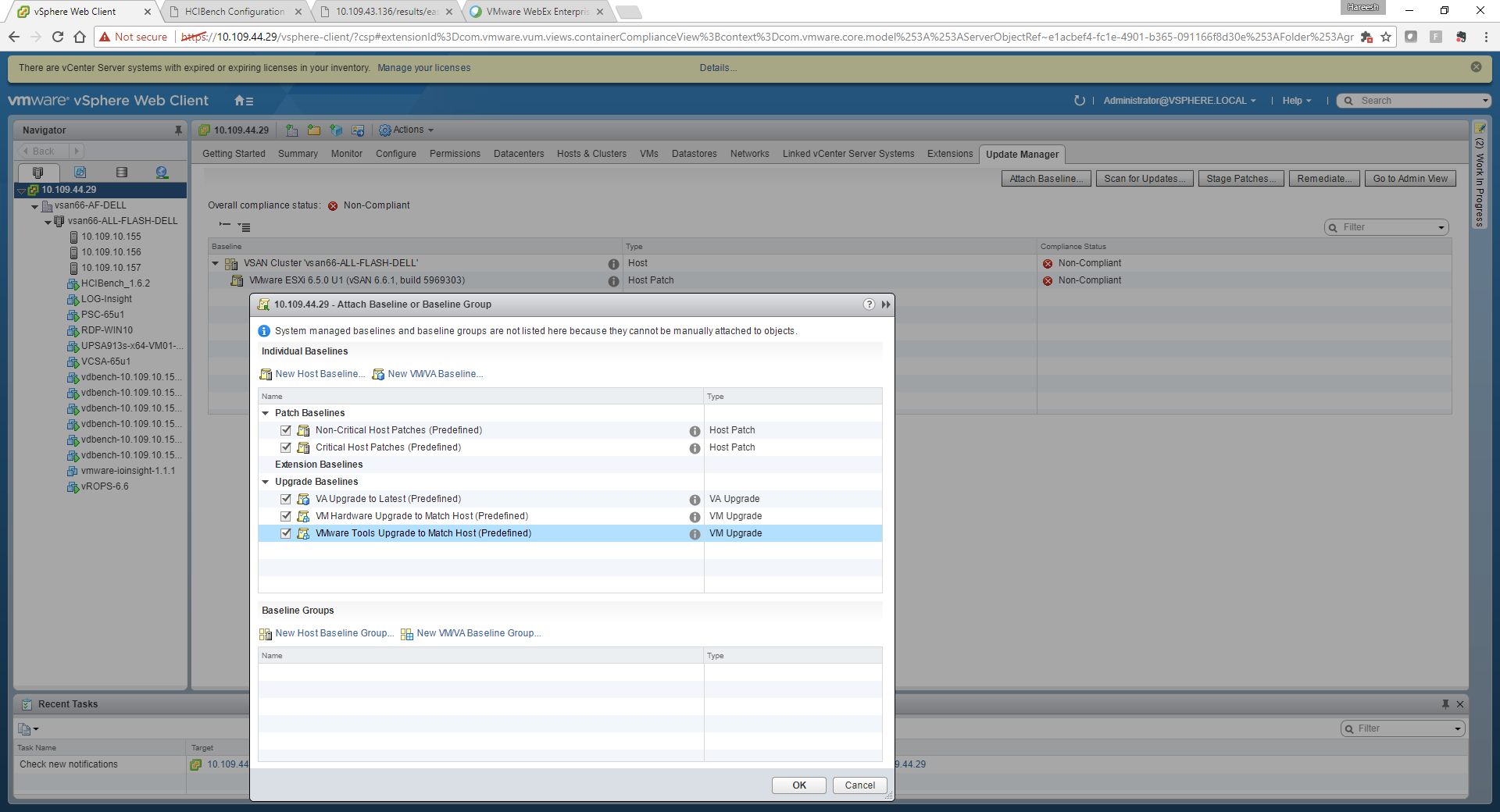Open the Configure tab
1500x812 pixels.
click(395, 154)
